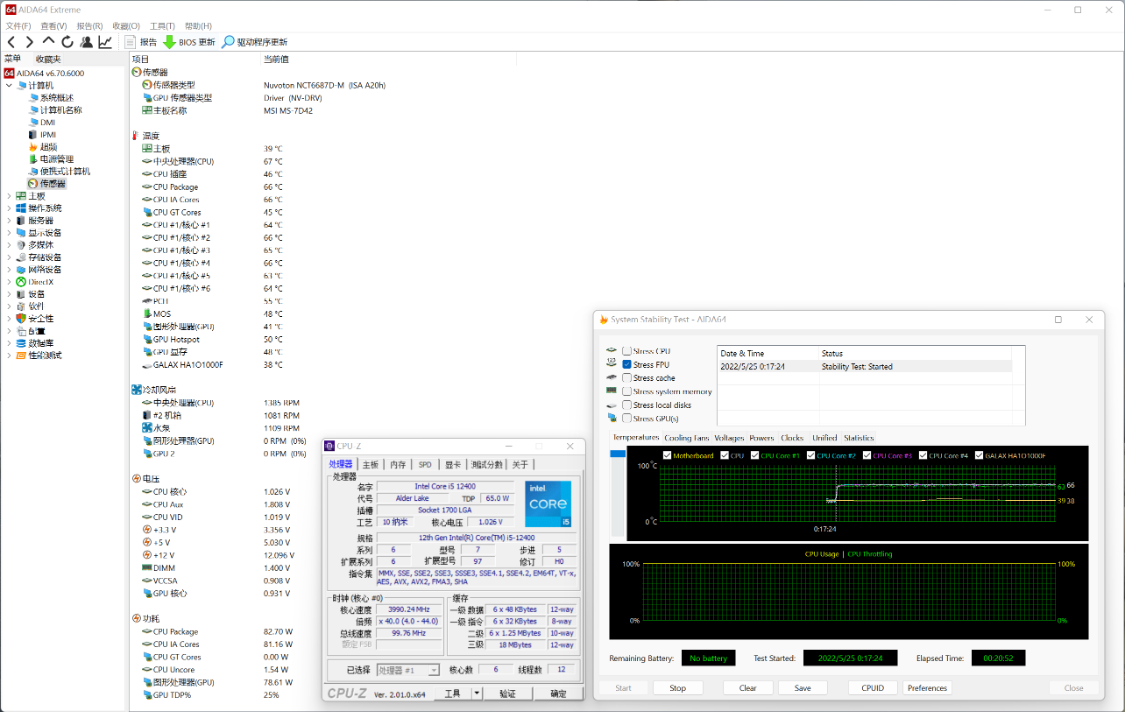Click the green BIOS 更新 download icon

169,42
